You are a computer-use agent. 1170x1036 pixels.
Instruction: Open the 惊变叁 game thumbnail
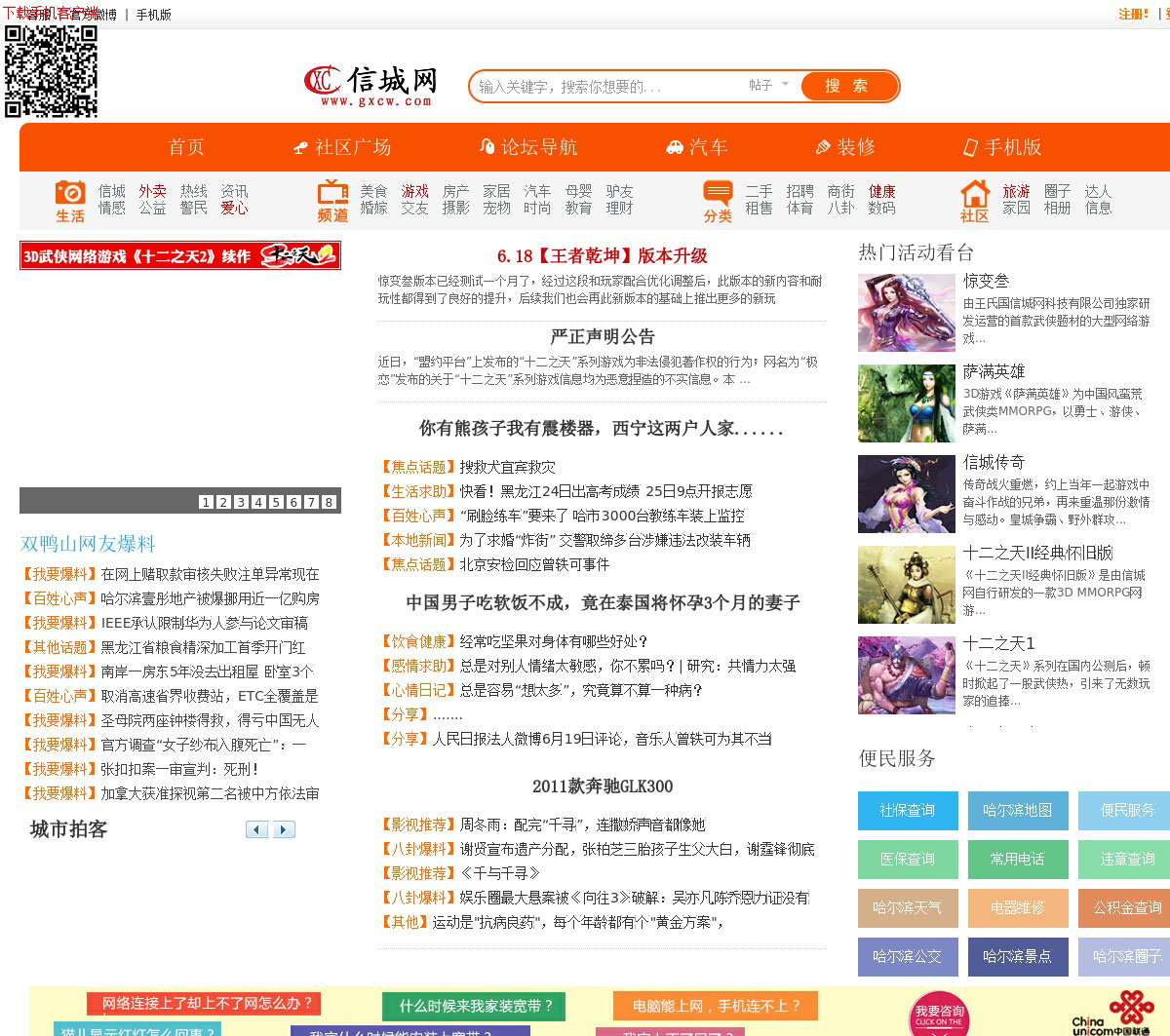[x=906, y=313]
